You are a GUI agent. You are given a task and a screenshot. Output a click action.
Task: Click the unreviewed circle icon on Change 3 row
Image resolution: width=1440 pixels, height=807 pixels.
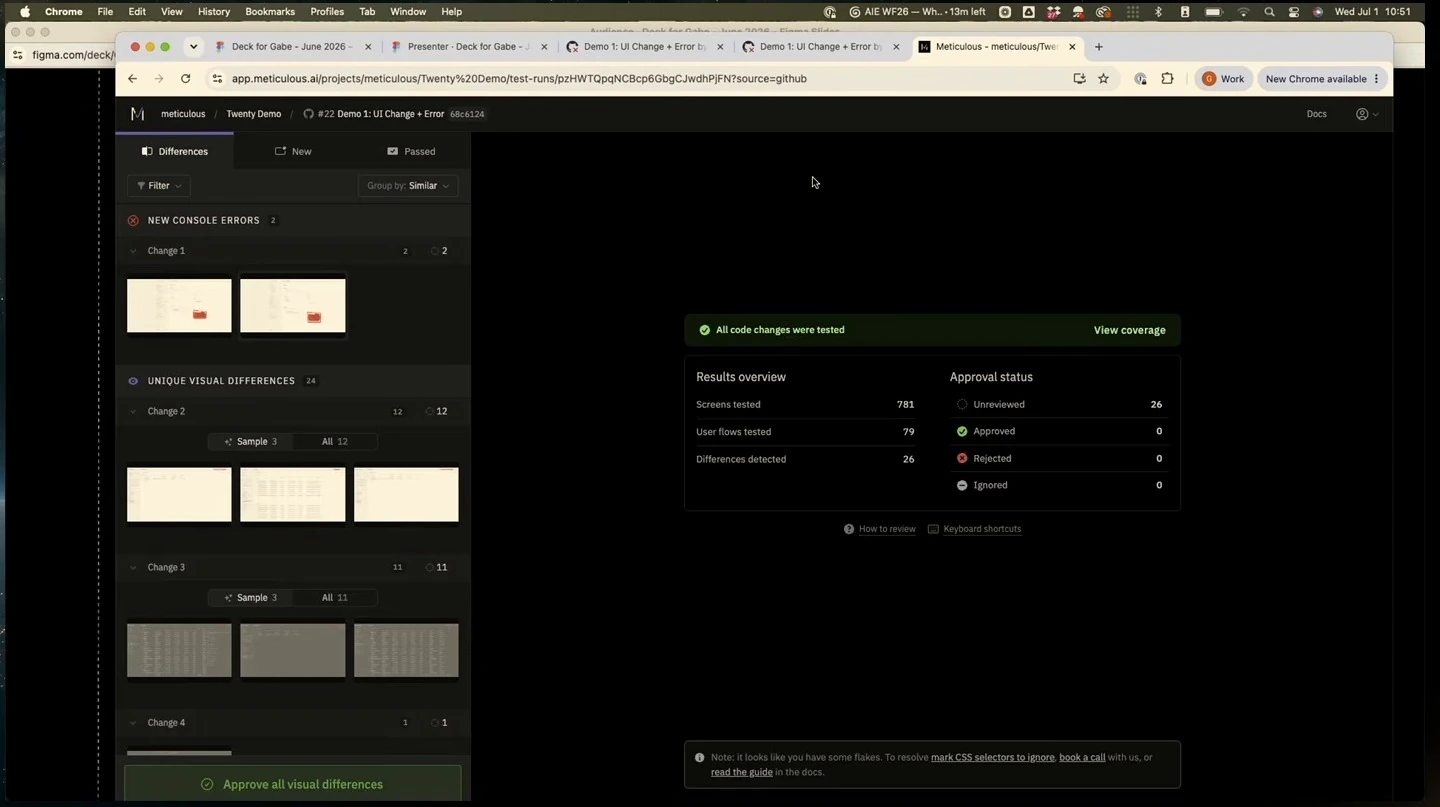point(430,567)
